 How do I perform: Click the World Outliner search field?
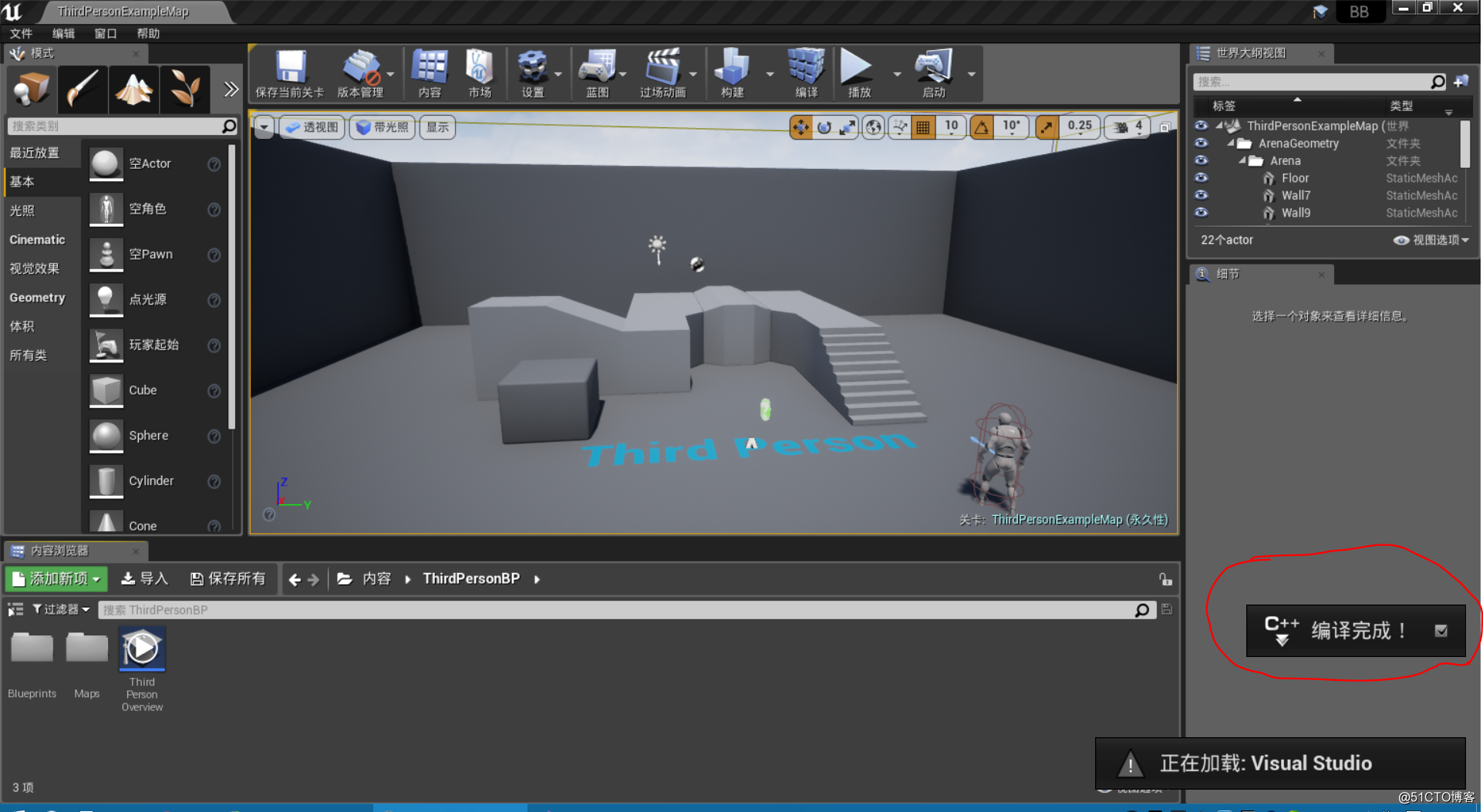(x=1320, y=81)
